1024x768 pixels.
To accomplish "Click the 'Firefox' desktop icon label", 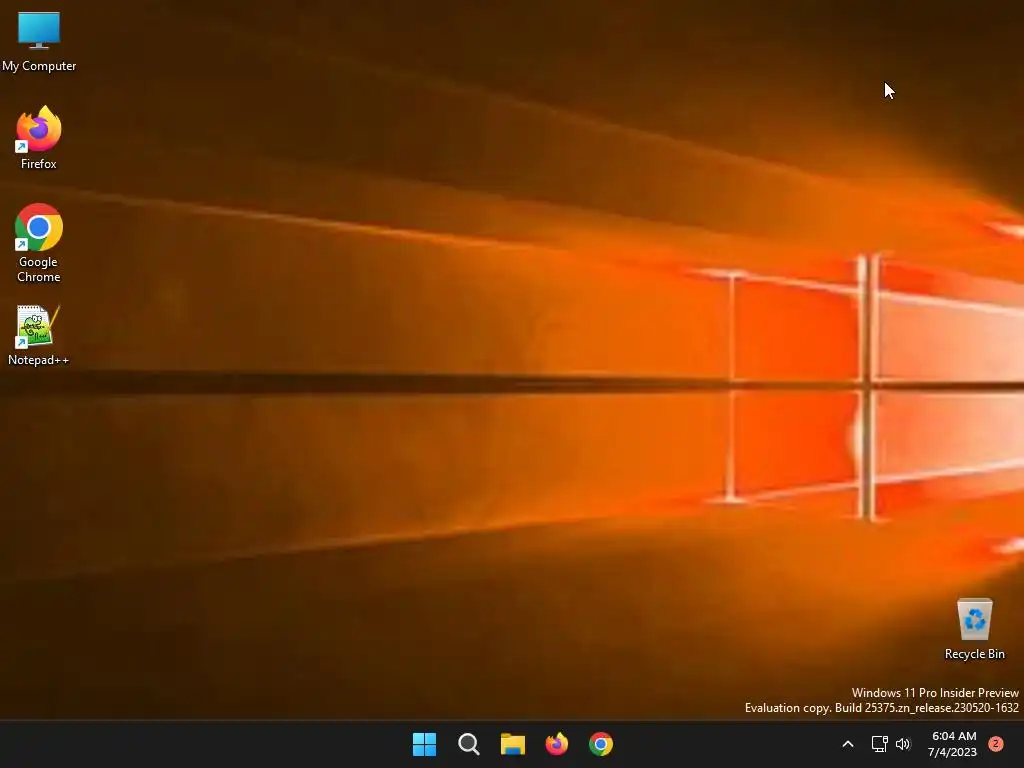I will pos(39,164).
